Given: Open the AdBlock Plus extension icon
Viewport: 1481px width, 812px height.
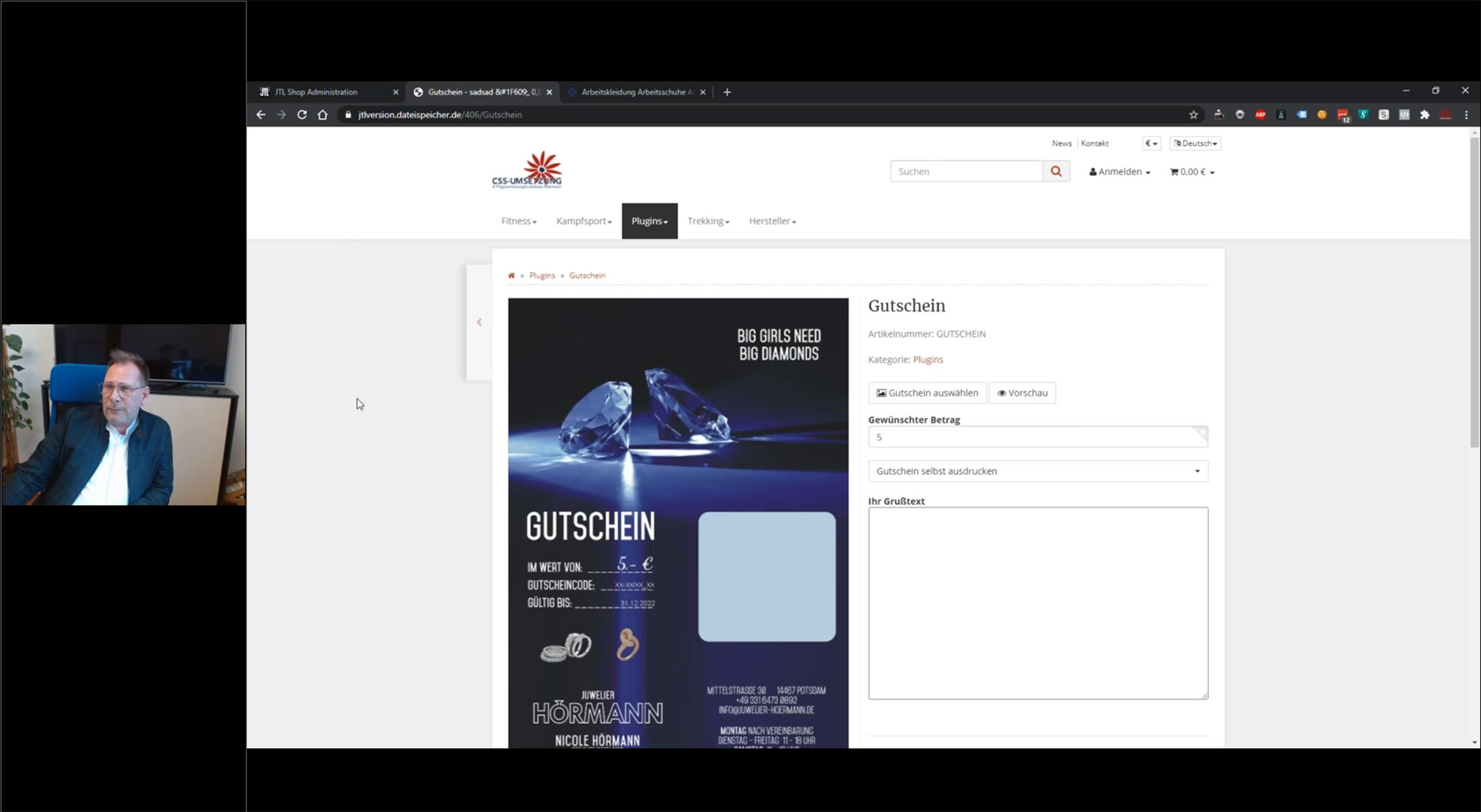Looking at the screenshot, I should (x=1260, y=114).
